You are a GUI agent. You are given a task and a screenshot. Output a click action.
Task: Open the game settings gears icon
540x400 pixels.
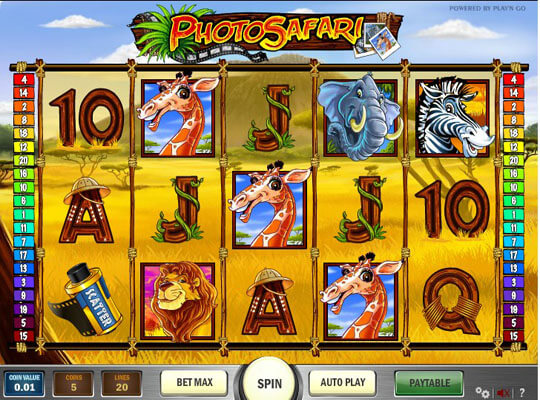(x=482, y=392)
